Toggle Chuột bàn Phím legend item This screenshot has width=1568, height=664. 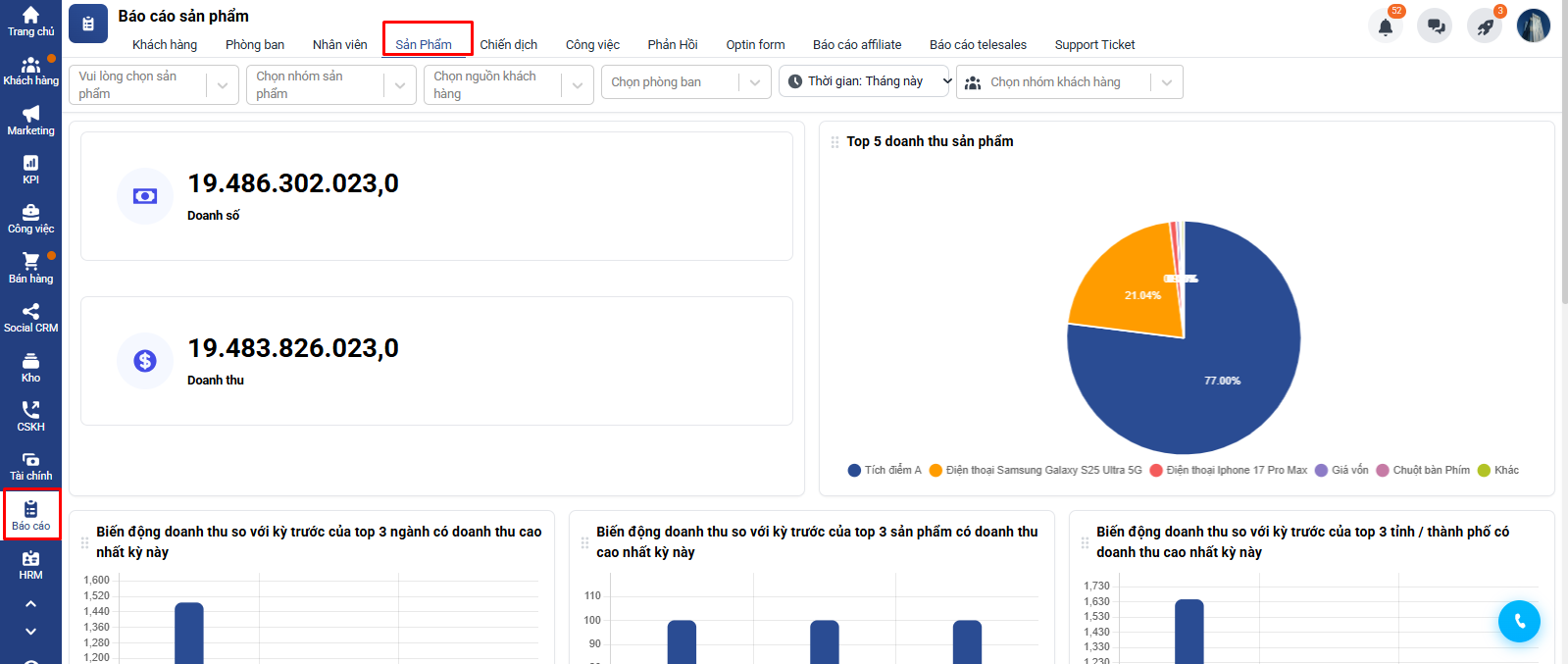(x=1423, y=471)
